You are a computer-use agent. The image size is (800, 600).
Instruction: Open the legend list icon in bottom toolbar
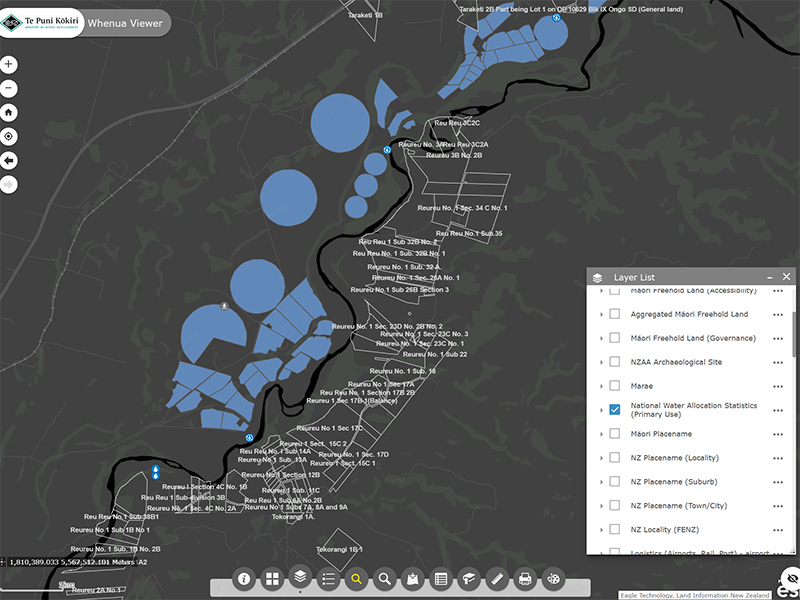[x=327, y=579]
